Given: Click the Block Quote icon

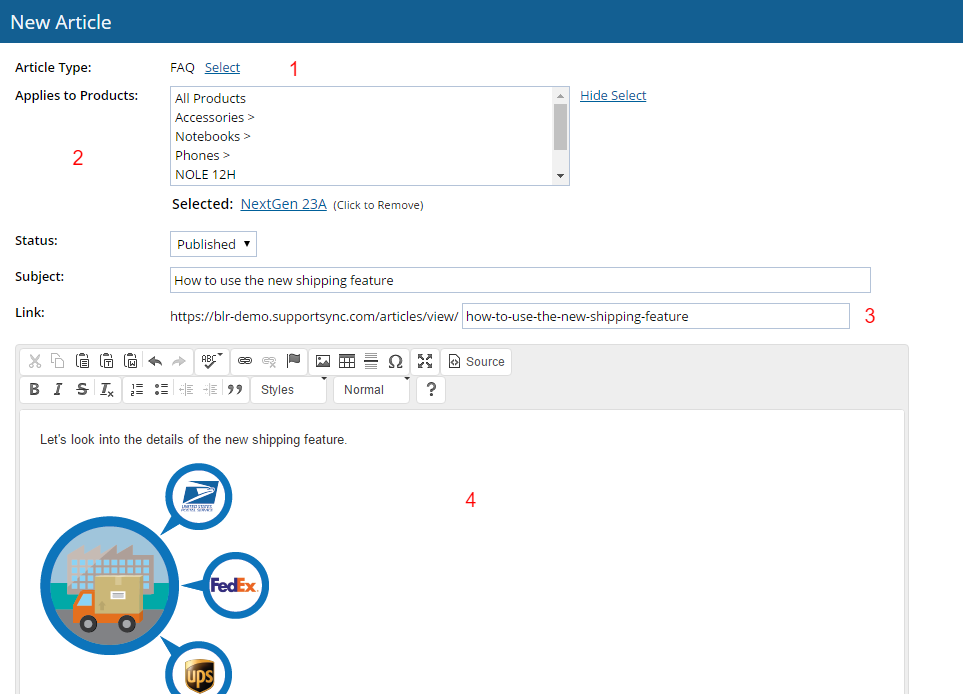Looking at the screenshot, I should pyautogui.click(x=235, y=390).
